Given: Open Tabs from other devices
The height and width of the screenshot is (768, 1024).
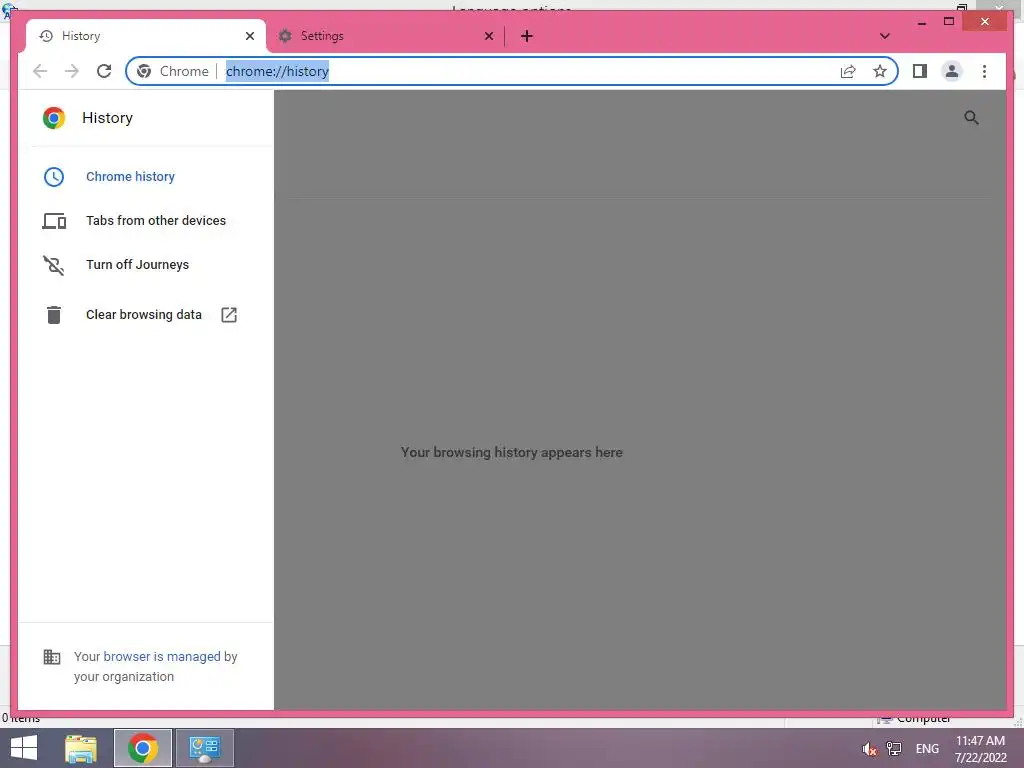Looking at the screenshot, I should [155, 221].
